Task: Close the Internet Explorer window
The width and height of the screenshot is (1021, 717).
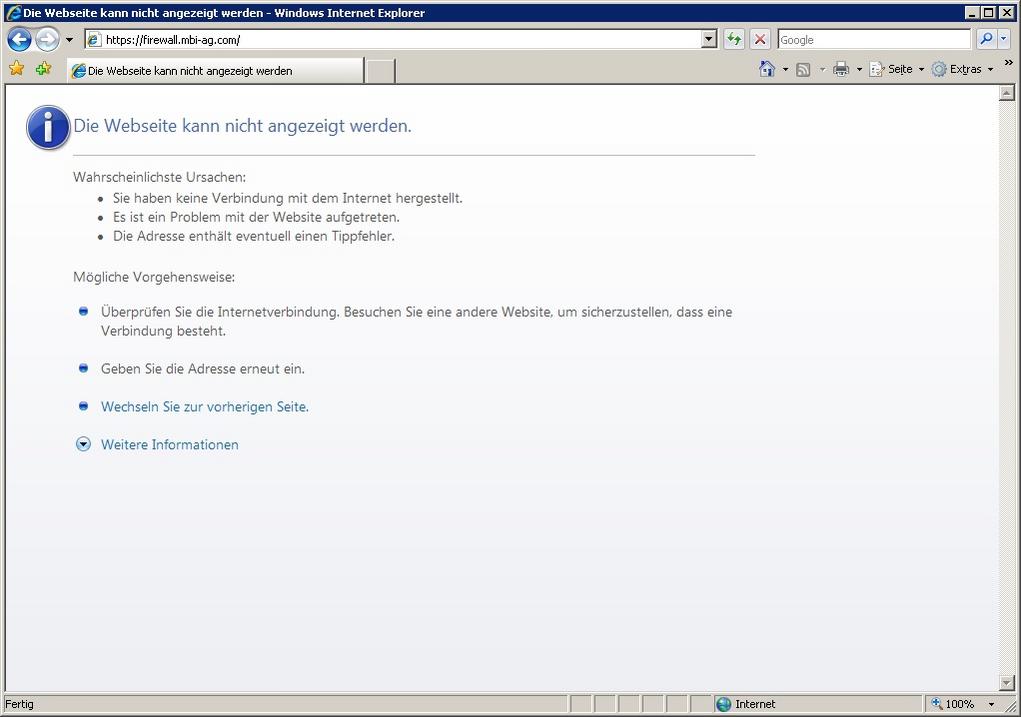Action: tap(1007, 12)
